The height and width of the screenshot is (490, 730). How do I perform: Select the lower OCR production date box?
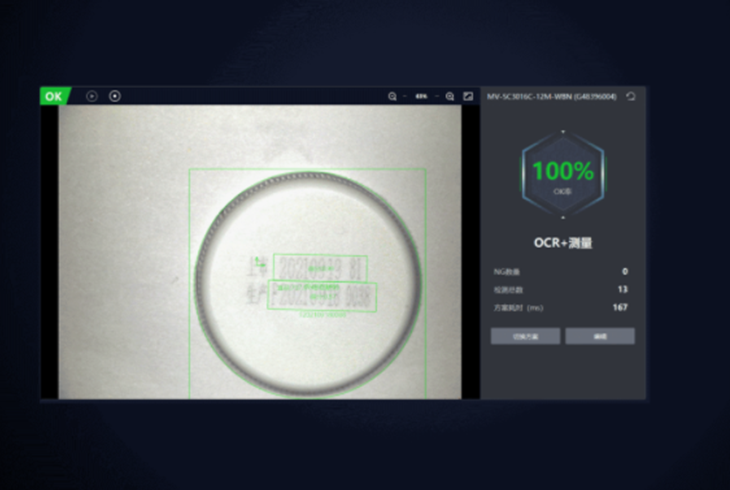point(322,295)
